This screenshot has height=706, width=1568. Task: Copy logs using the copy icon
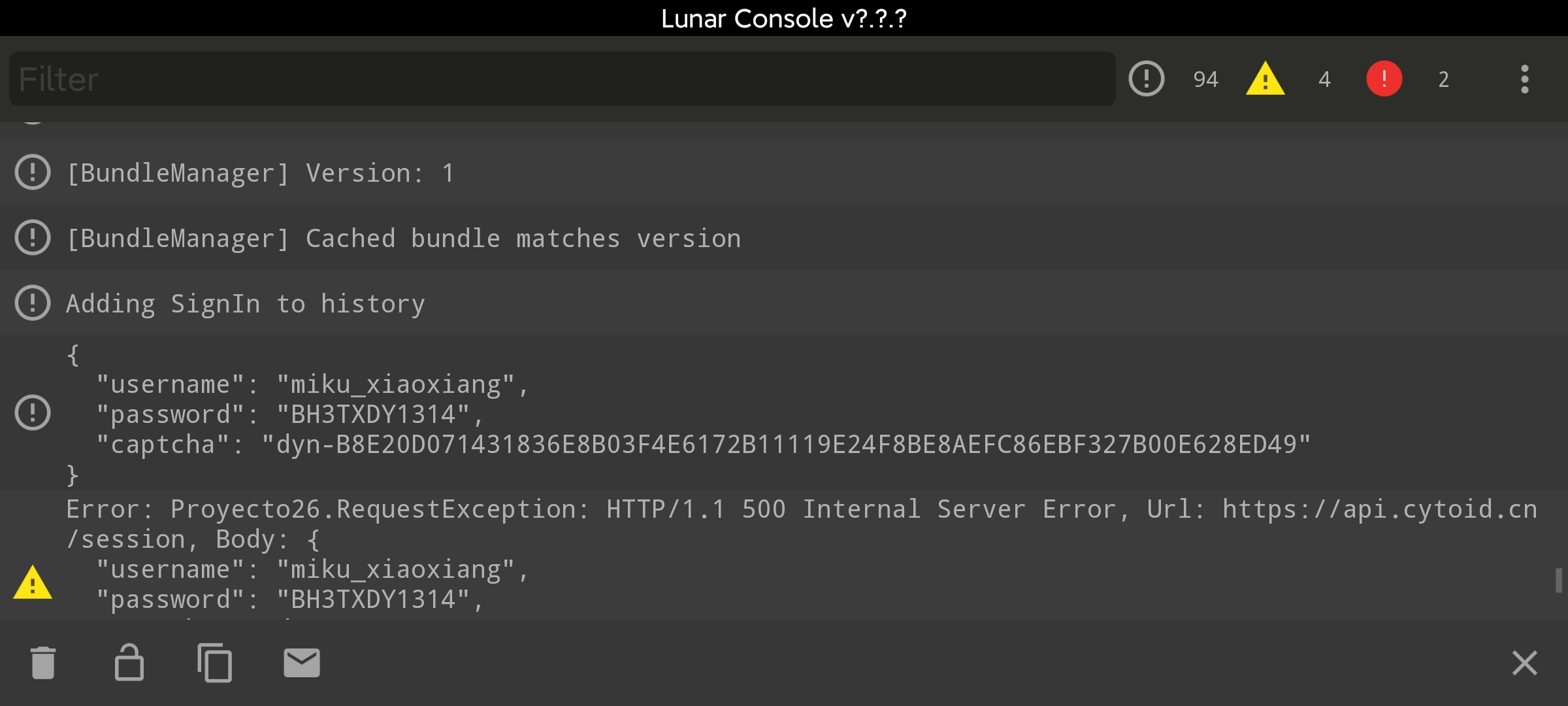(x=215, y=663)
